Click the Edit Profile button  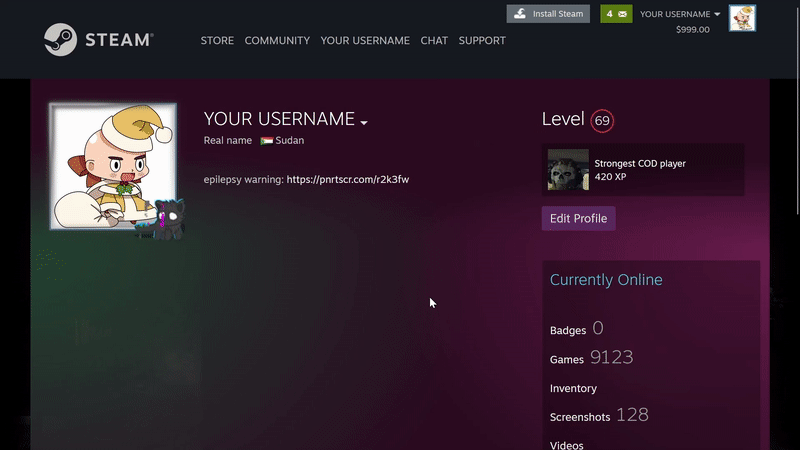pyautogui.click(x=579, y=218)
